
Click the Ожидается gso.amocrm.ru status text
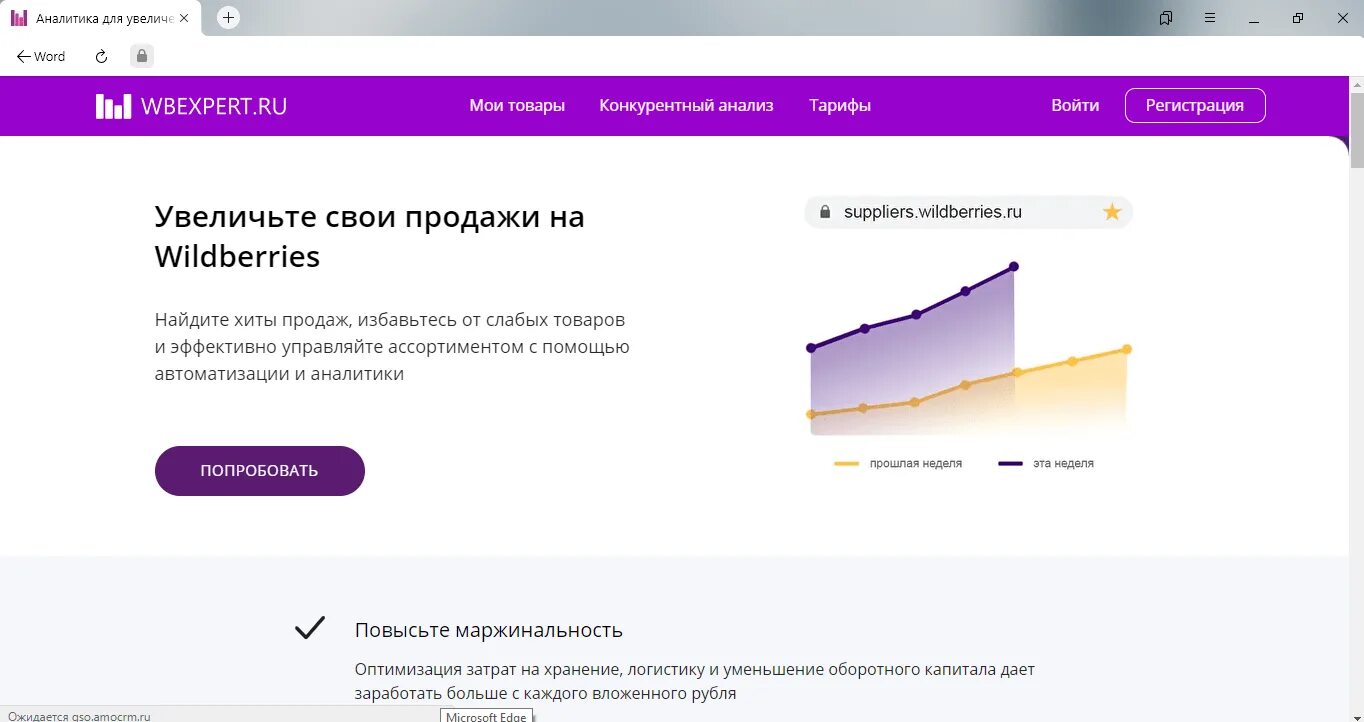[x=80, y=716]
